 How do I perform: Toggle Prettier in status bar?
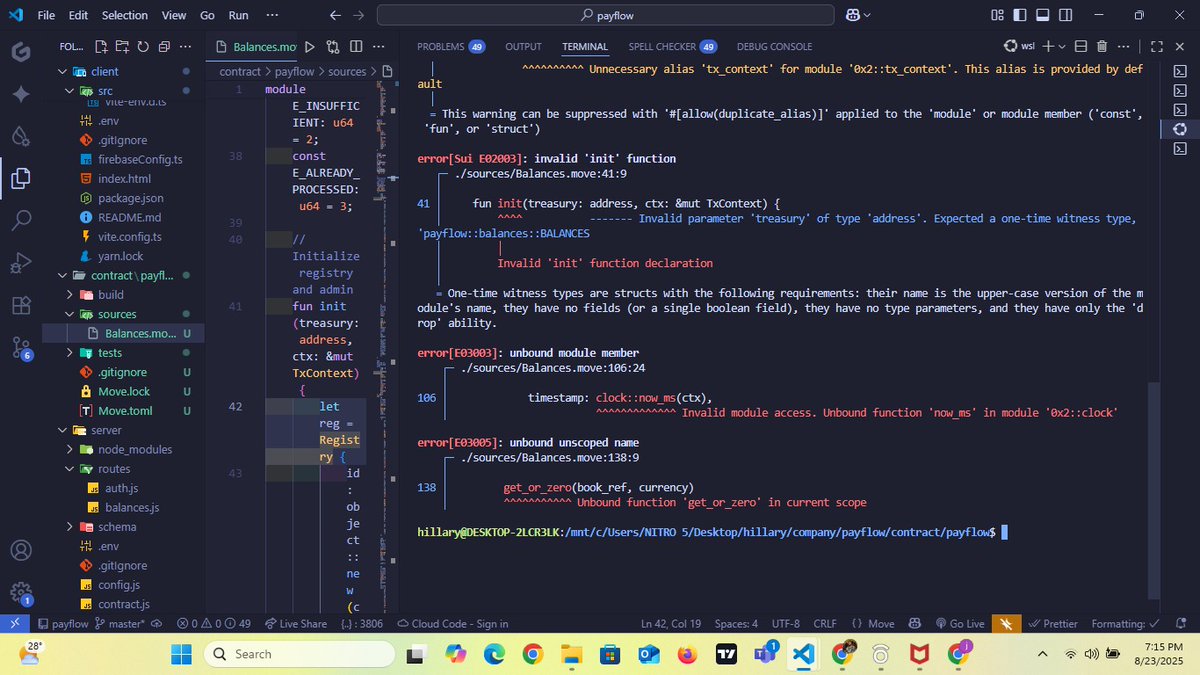click(1054, 623)
